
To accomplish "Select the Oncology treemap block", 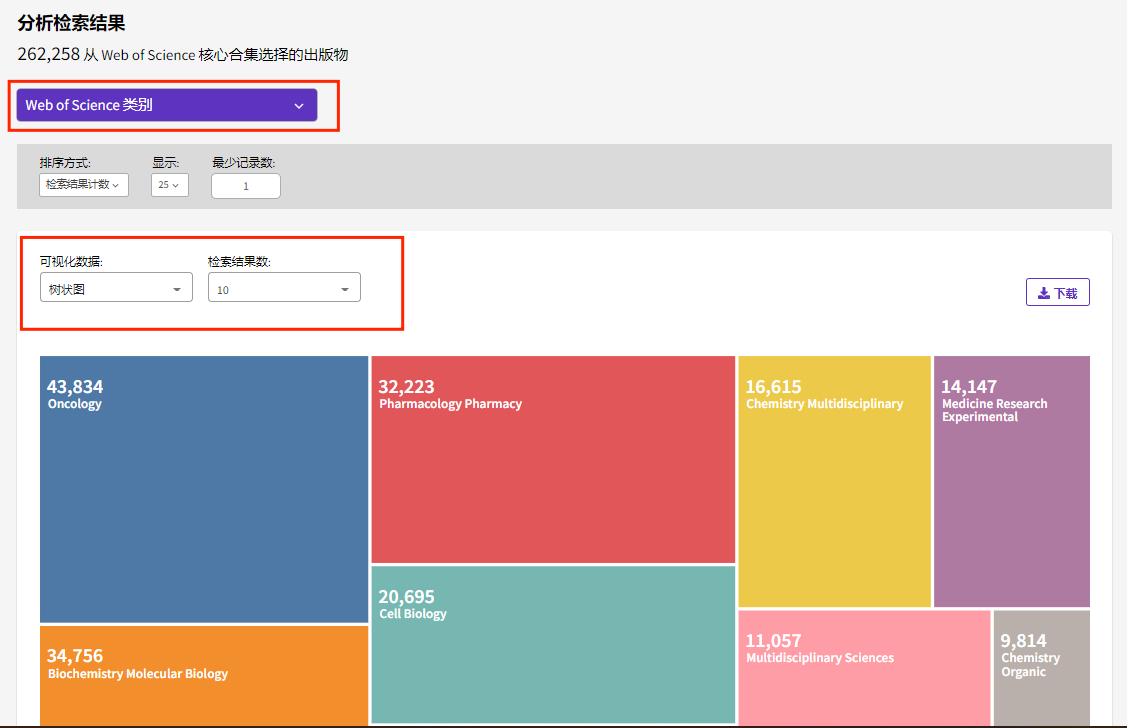I will pos(204,489).
